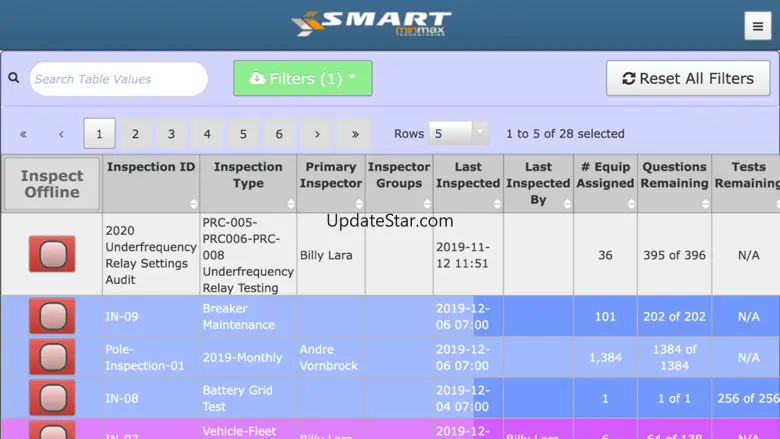Image resolution: width=780 pixels, height=439 pixels.
Task: Open the Rows per page dropdown
Action: pos(459,133)
